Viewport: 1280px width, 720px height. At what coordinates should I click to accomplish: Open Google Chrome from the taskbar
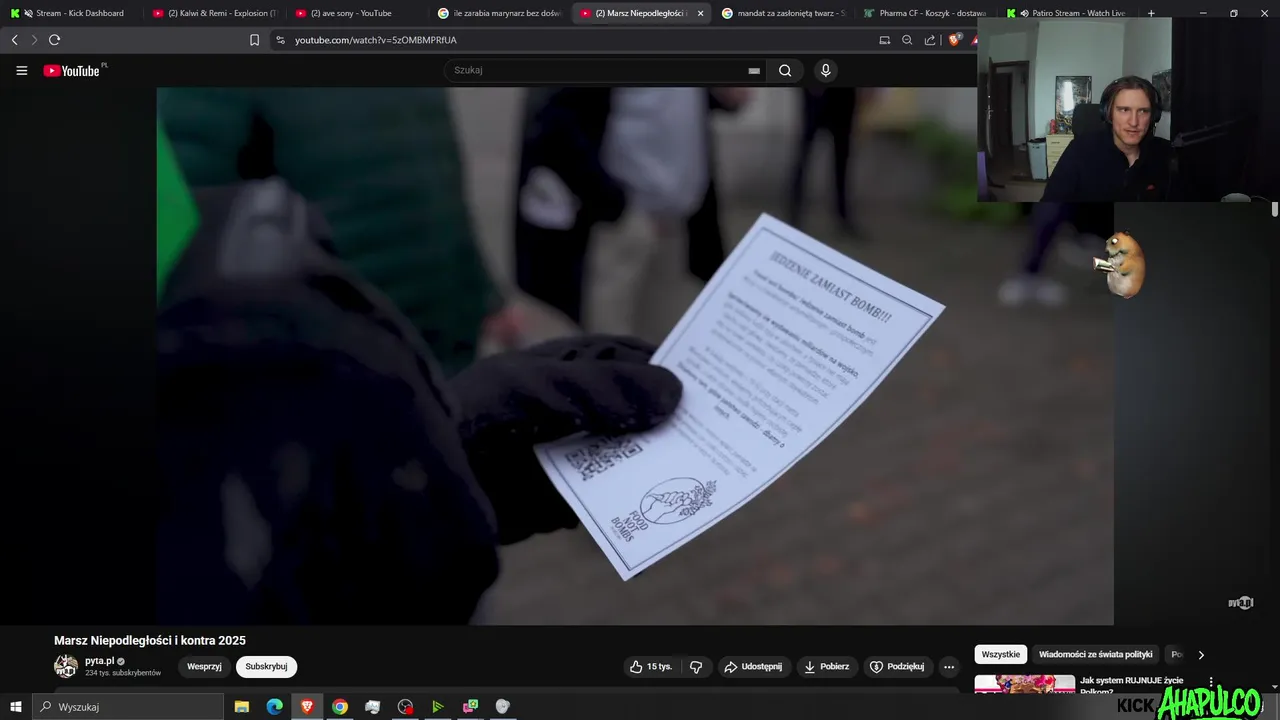[x=340, y=707]
